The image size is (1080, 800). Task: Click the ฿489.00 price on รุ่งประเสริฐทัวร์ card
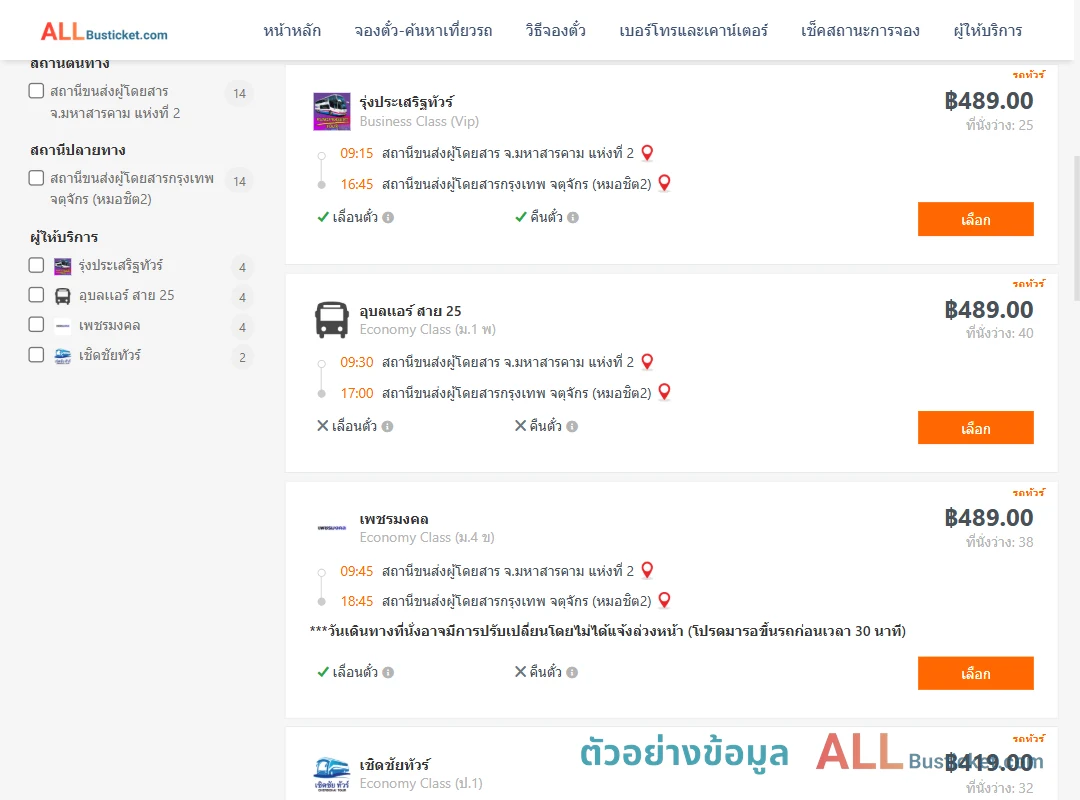point(988,101)
